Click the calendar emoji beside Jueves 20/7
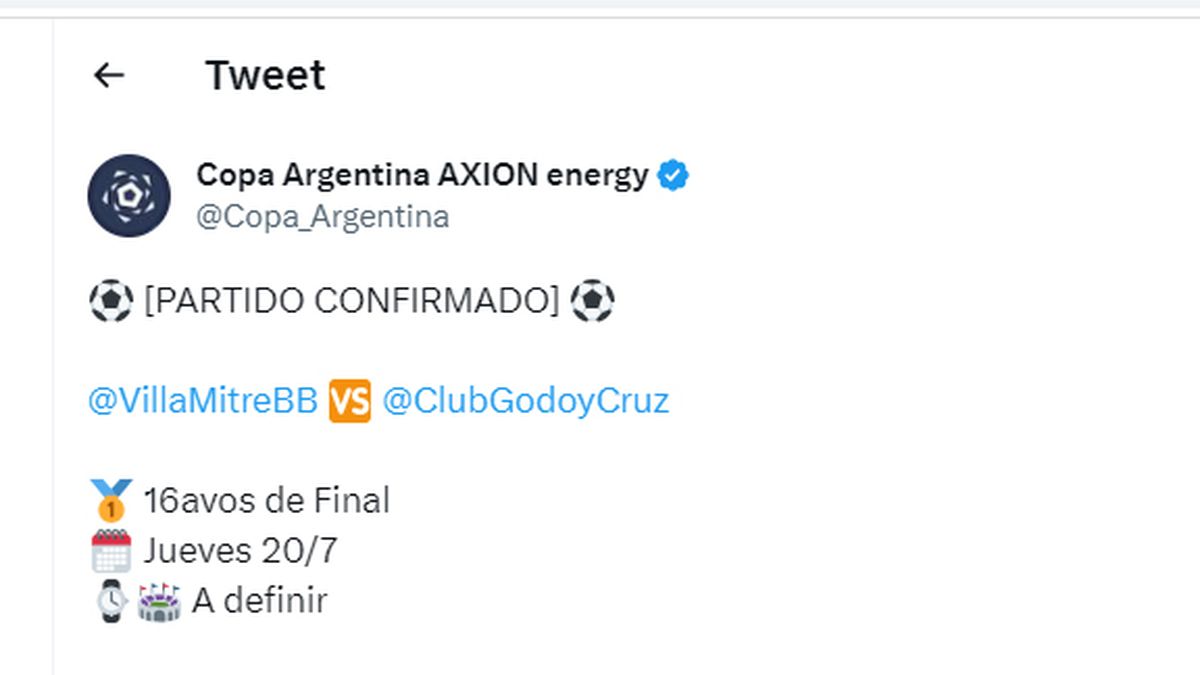 point(110,550)
